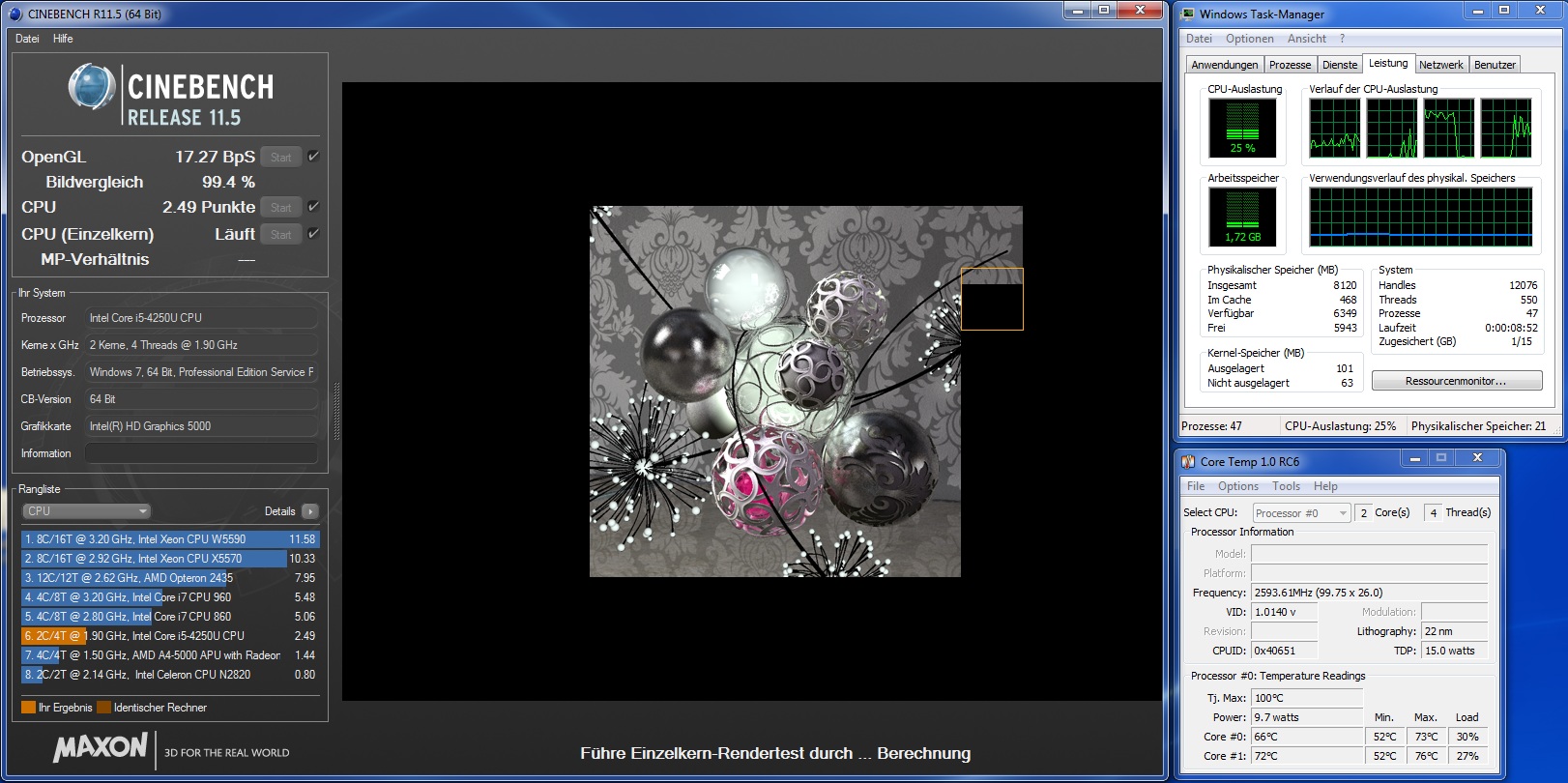Click the OpenGL Start button
This screenshot has height=783, width=1568.
(281, 157)
